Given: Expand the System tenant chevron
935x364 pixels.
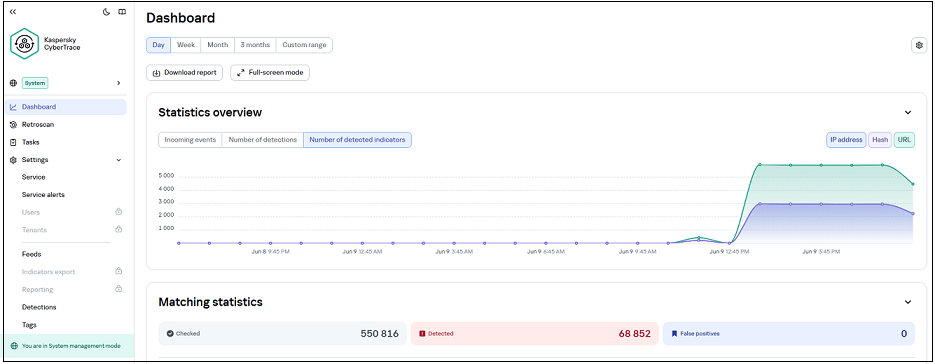Looking at the screenshot, I should (118, 83).
